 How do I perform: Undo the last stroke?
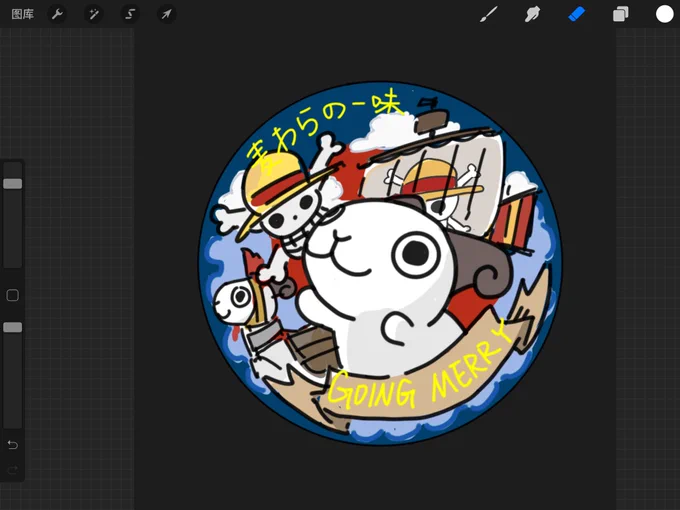(x=13, y=445)
